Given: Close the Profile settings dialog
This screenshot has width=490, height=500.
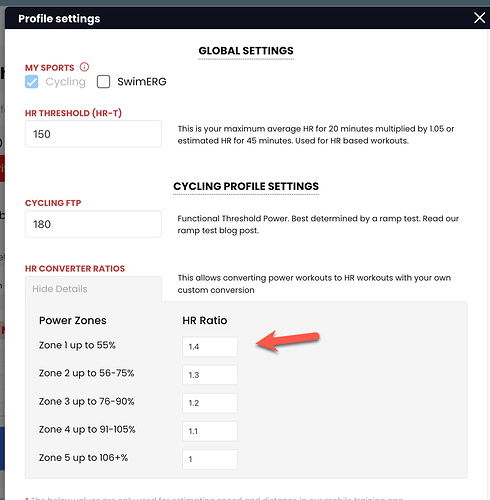Looking at the screenshot, I should [479, 18].
